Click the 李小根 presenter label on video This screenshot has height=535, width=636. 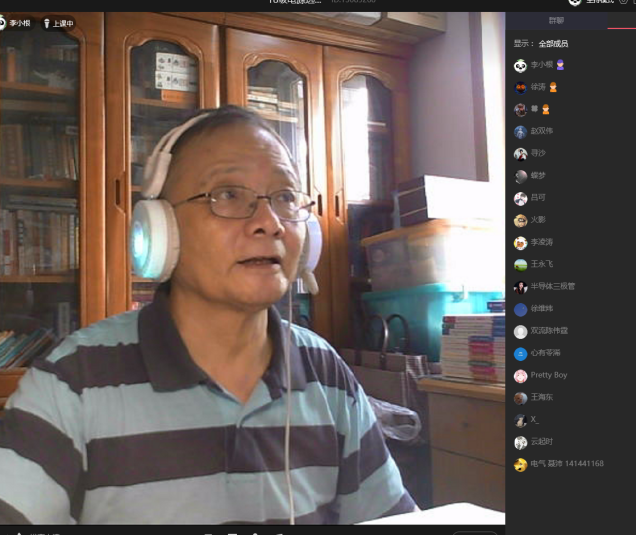[19, 23]
